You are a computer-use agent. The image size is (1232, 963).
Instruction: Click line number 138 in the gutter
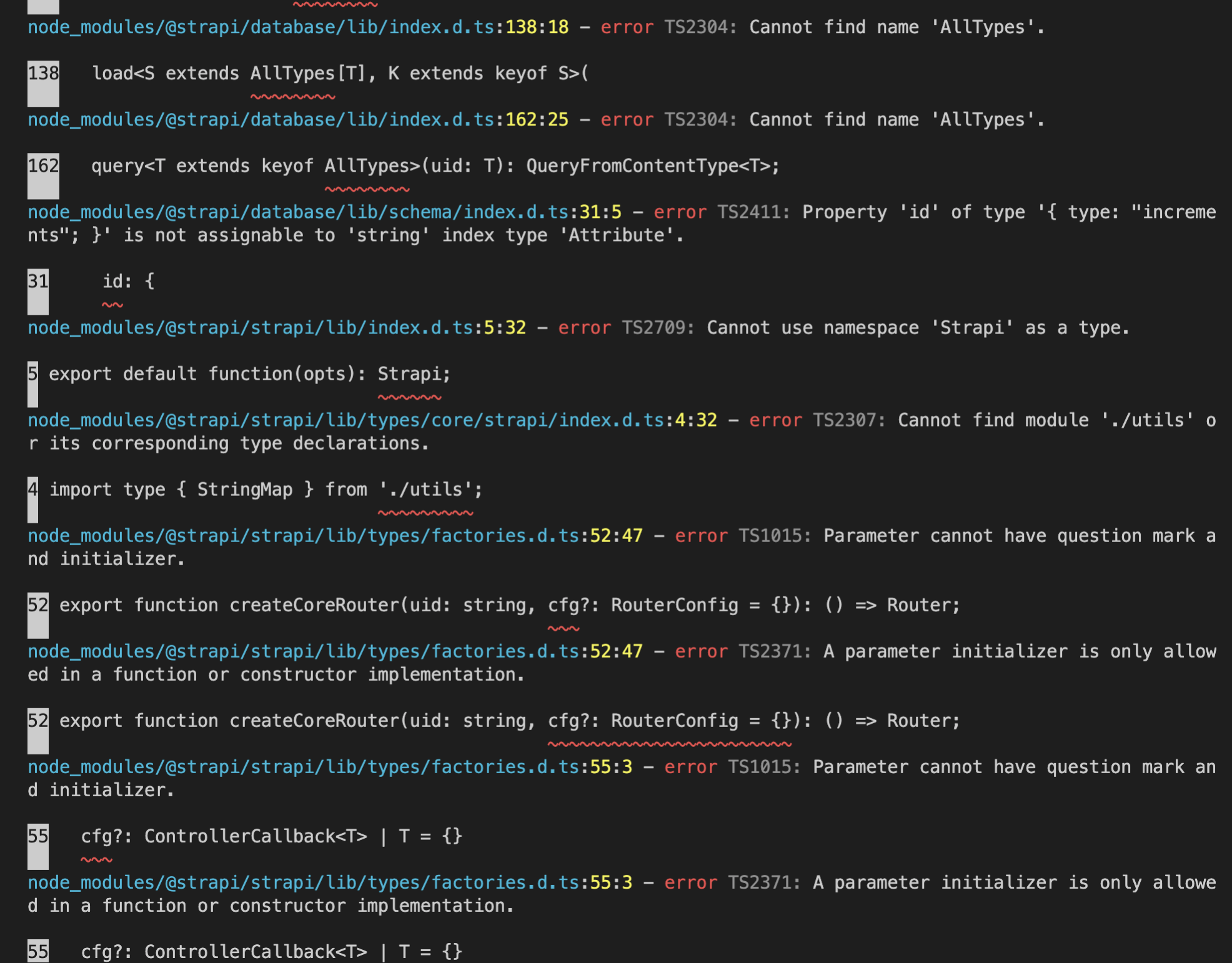(43, 74)
